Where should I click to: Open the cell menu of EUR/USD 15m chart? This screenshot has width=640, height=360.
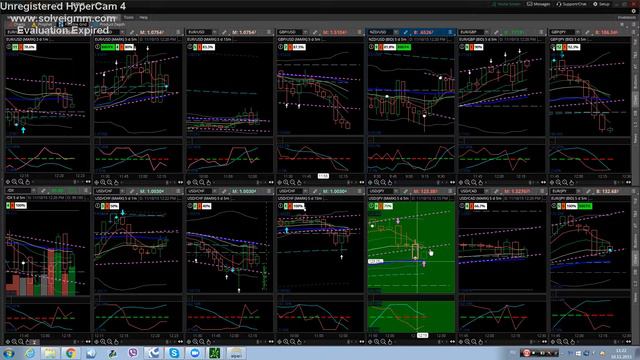(269, 32)
